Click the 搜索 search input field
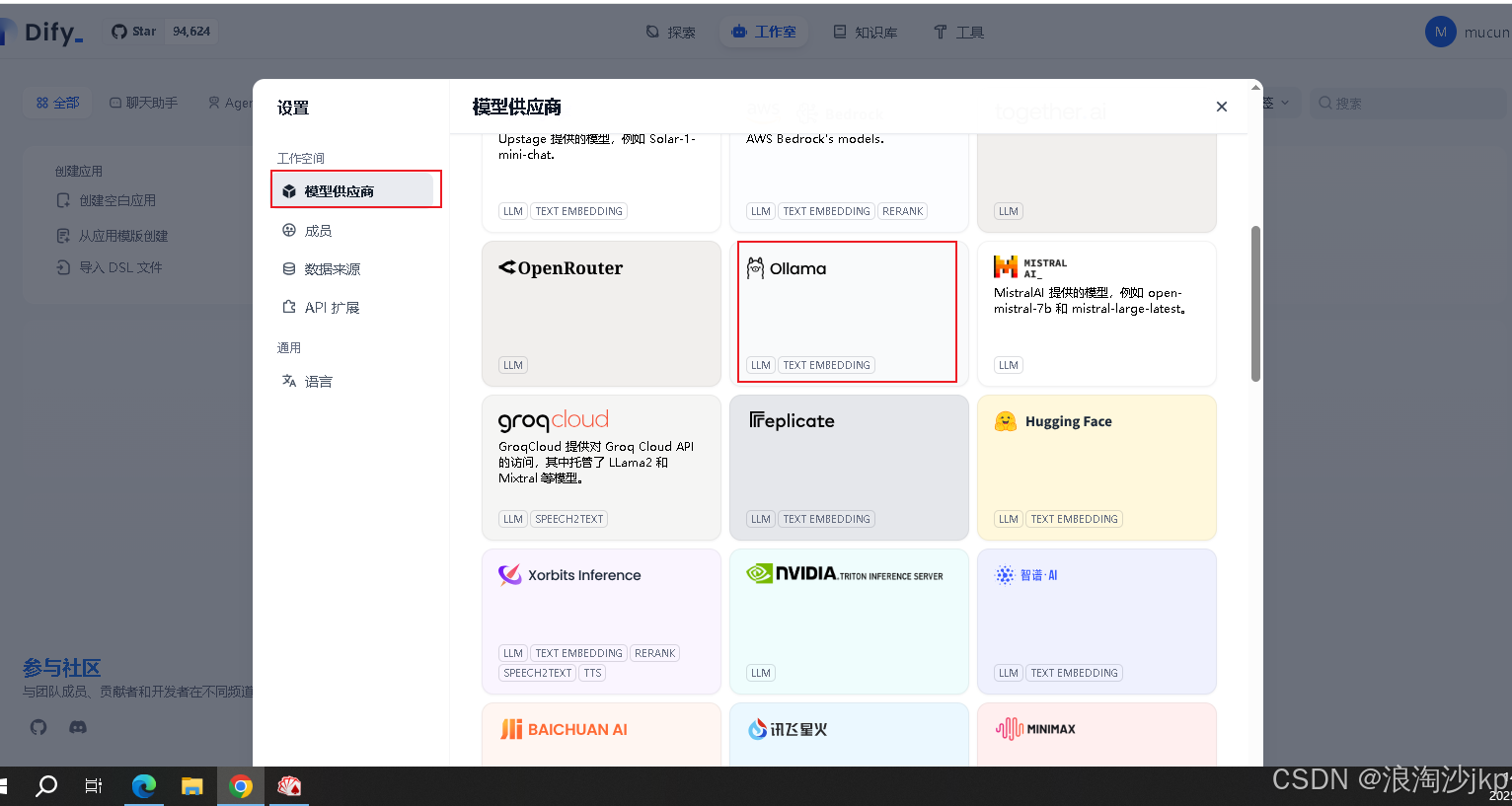 click(1411, 103)
